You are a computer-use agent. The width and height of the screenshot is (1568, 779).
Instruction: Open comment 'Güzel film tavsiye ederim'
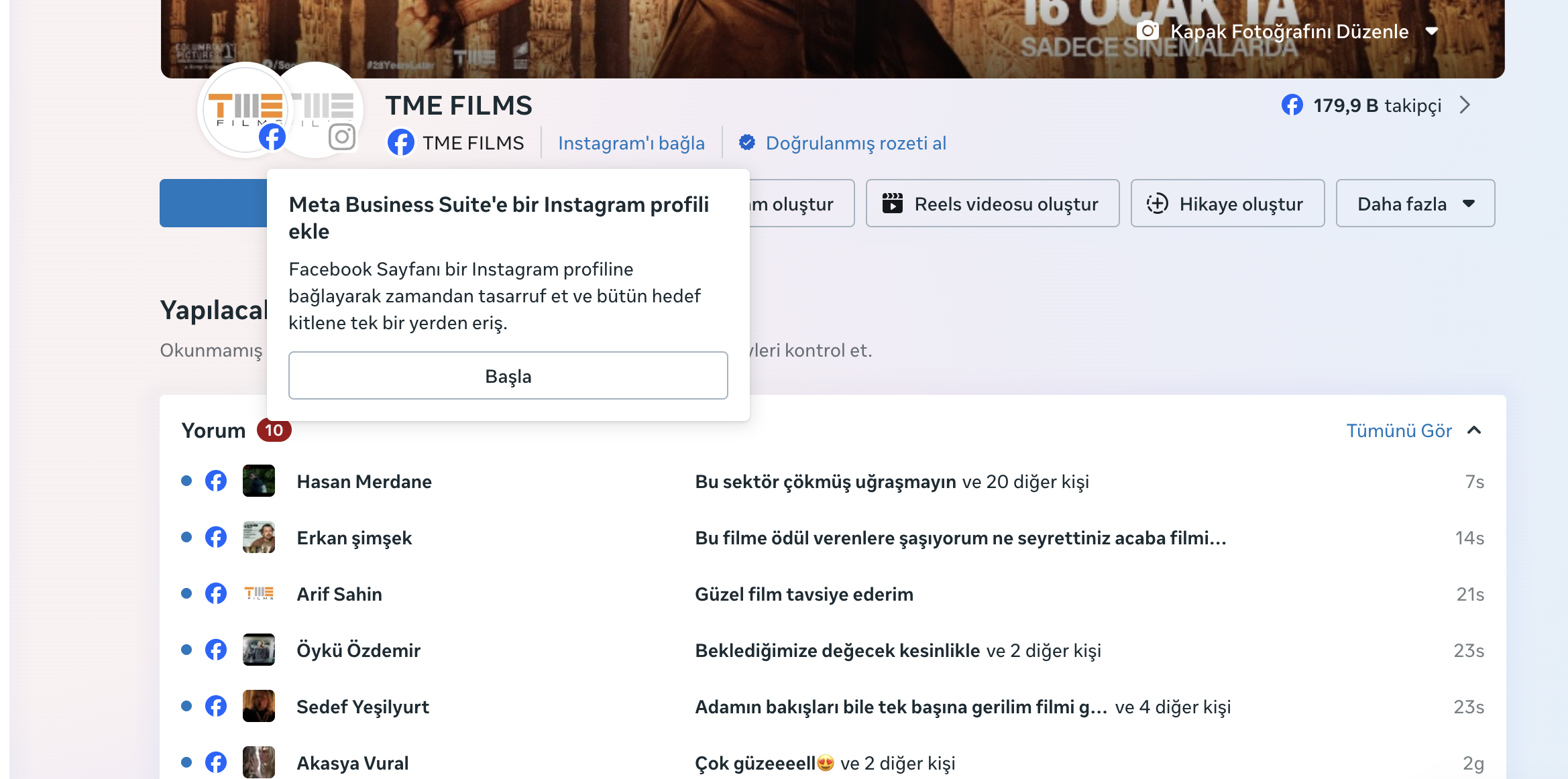coord(804,594)
